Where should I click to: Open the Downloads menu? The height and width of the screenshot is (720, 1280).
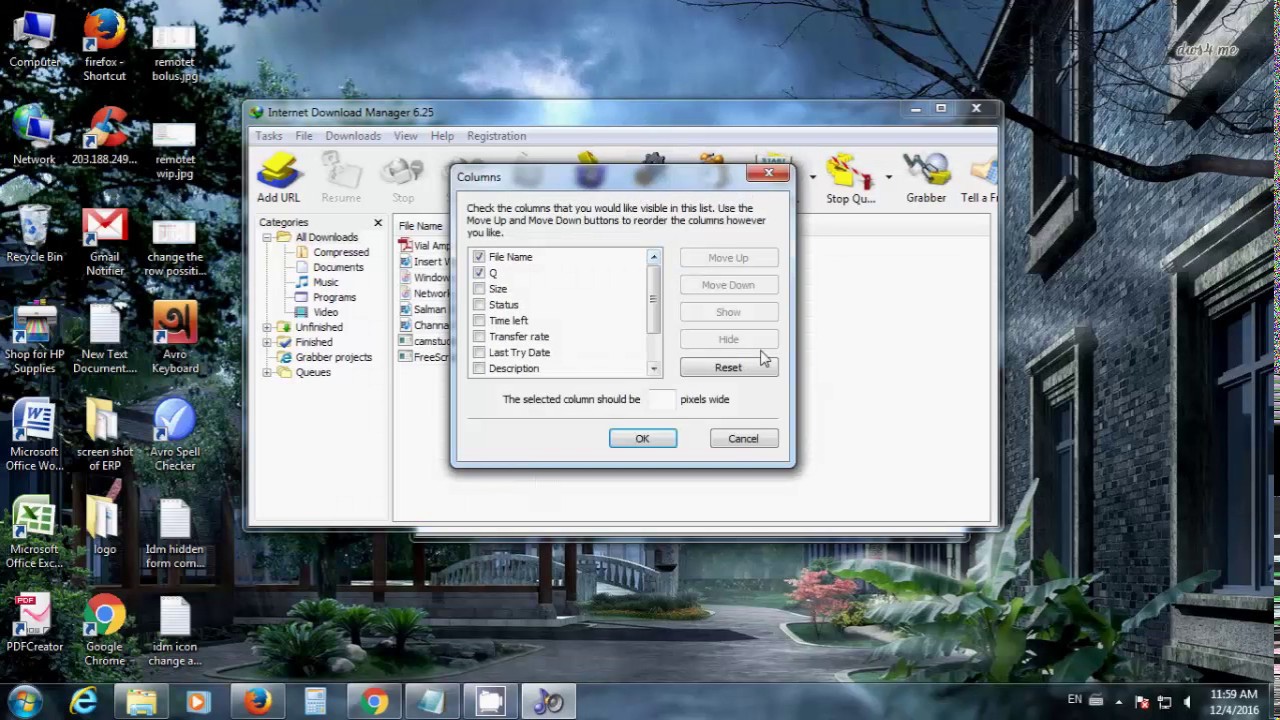point(353,136)
